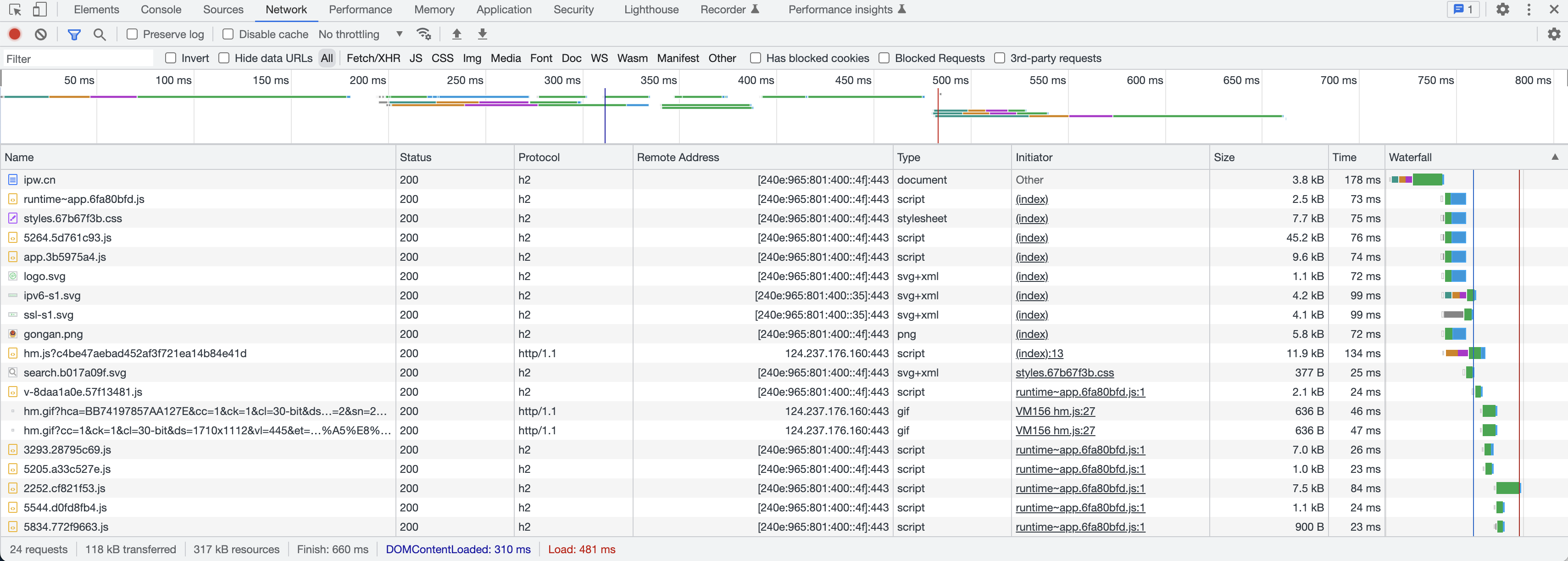The height and width of the screenshot is (561, 1568).
Task: Click red Load line in overview timeline
Action: tap(937, 116)
